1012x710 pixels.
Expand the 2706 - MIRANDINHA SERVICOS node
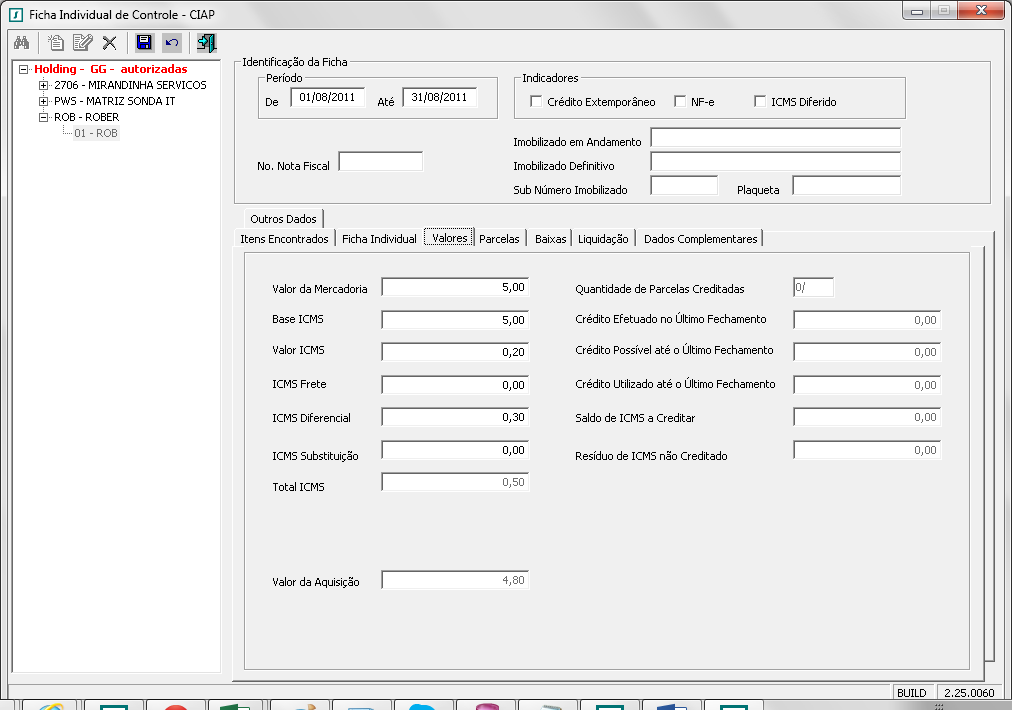[43, 86]
